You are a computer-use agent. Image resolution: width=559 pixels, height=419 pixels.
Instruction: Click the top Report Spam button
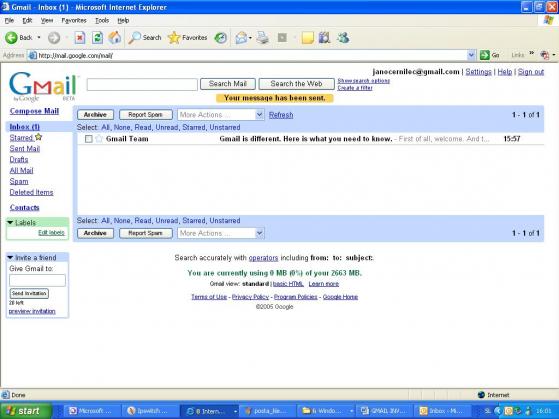145,115
